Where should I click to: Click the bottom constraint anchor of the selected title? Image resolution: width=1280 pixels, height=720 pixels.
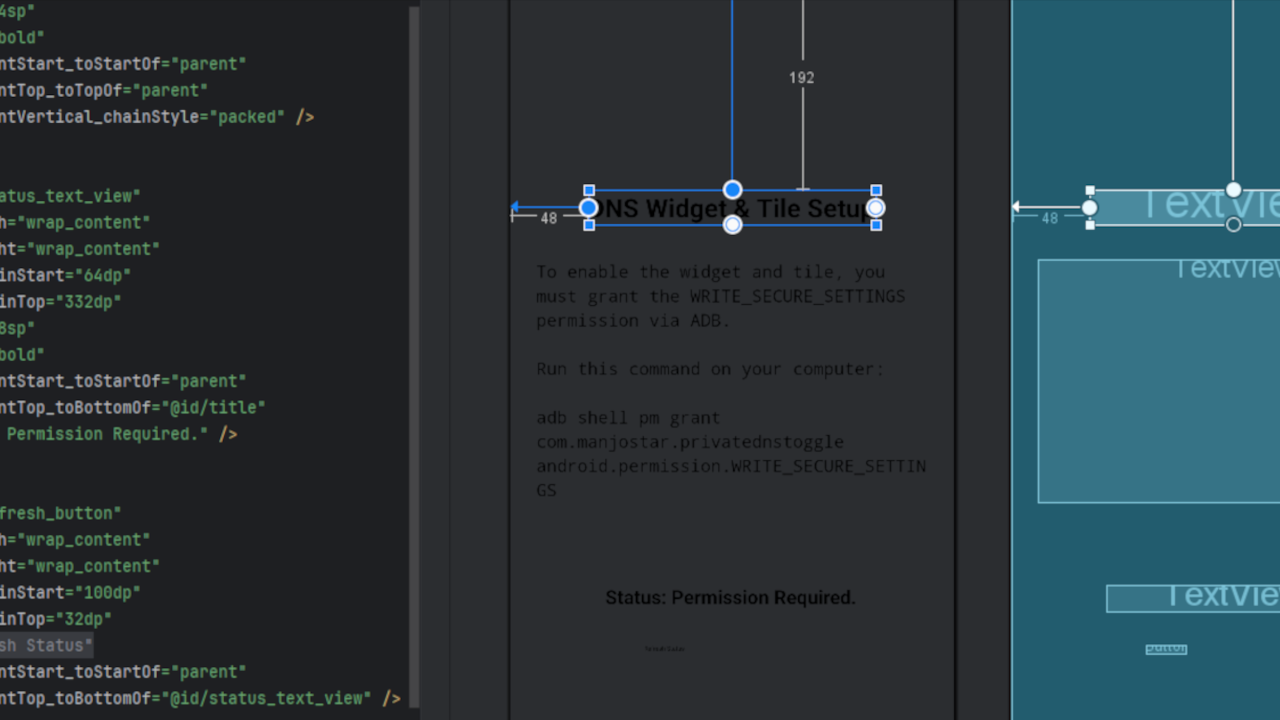[732, 225]
